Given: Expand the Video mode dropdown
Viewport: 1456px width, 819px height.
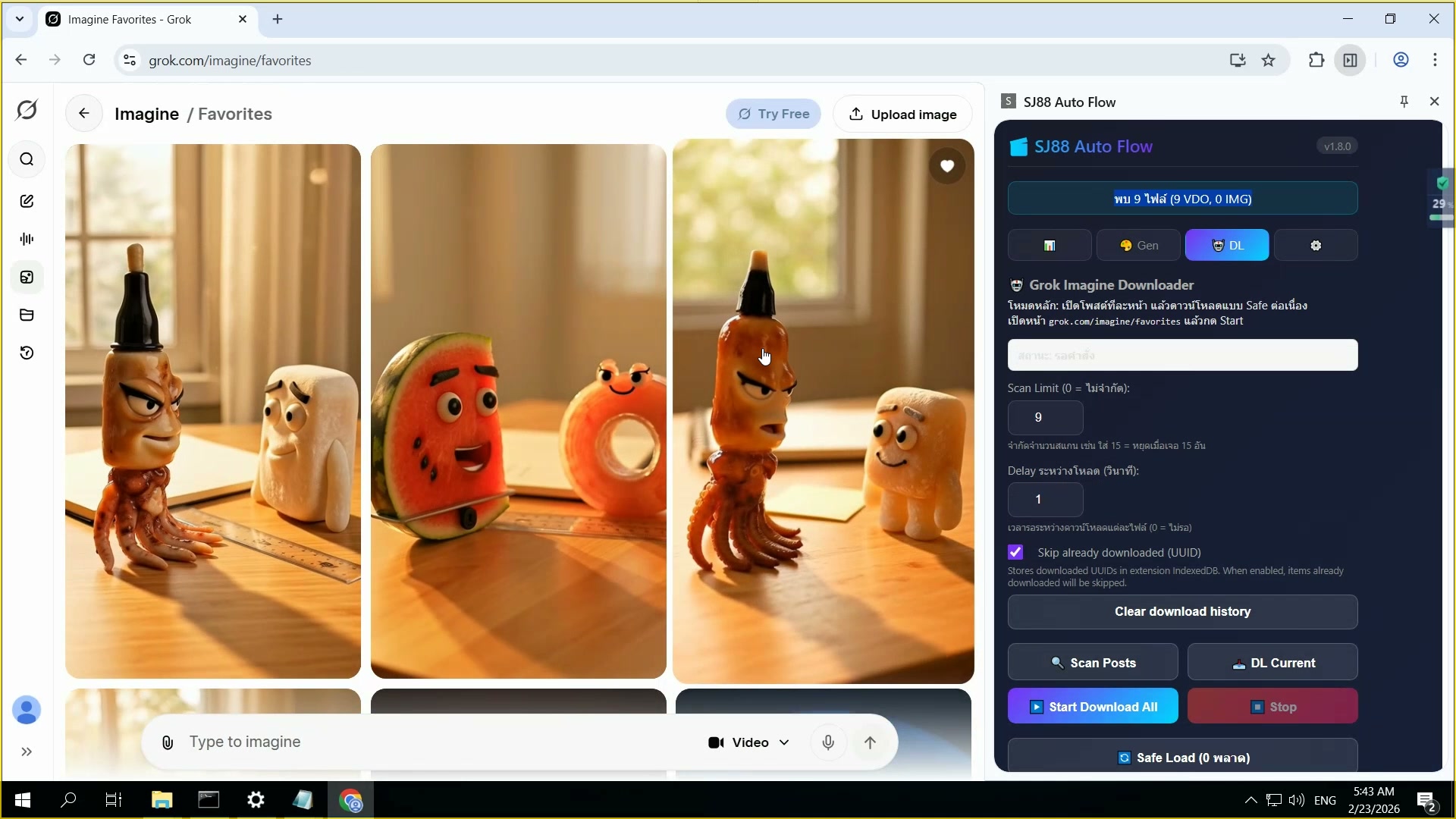Looking at the screenshot, I should 748,742.
